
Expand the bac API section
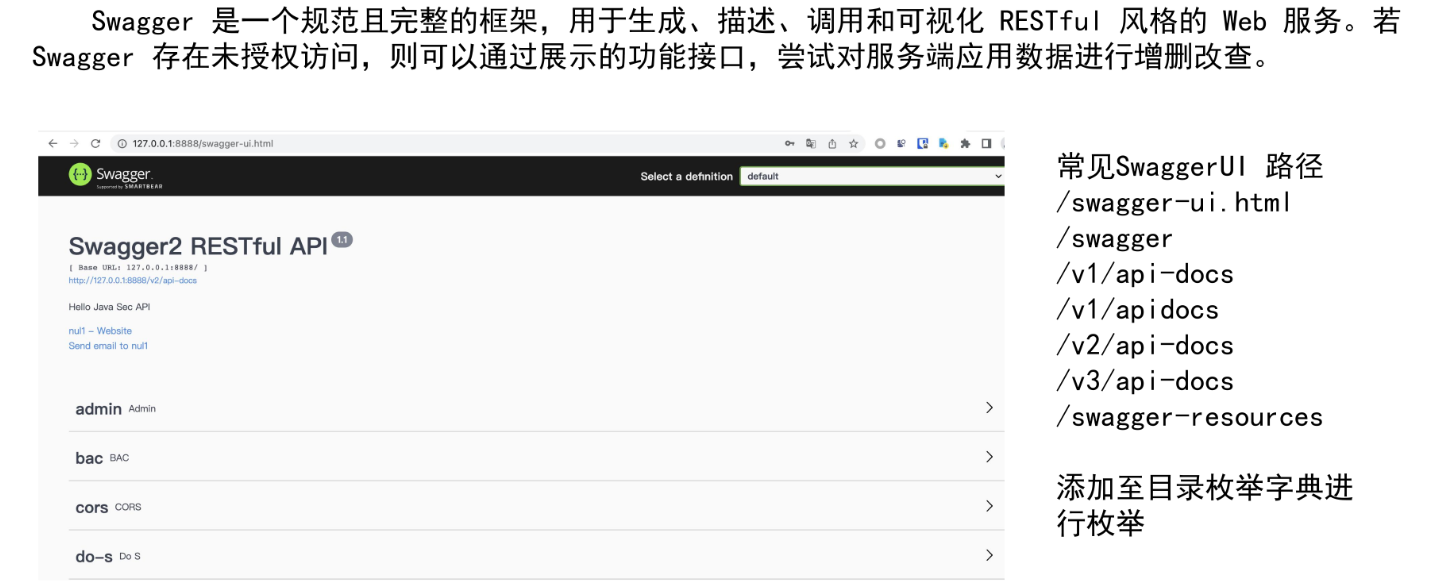coord(989,457)
